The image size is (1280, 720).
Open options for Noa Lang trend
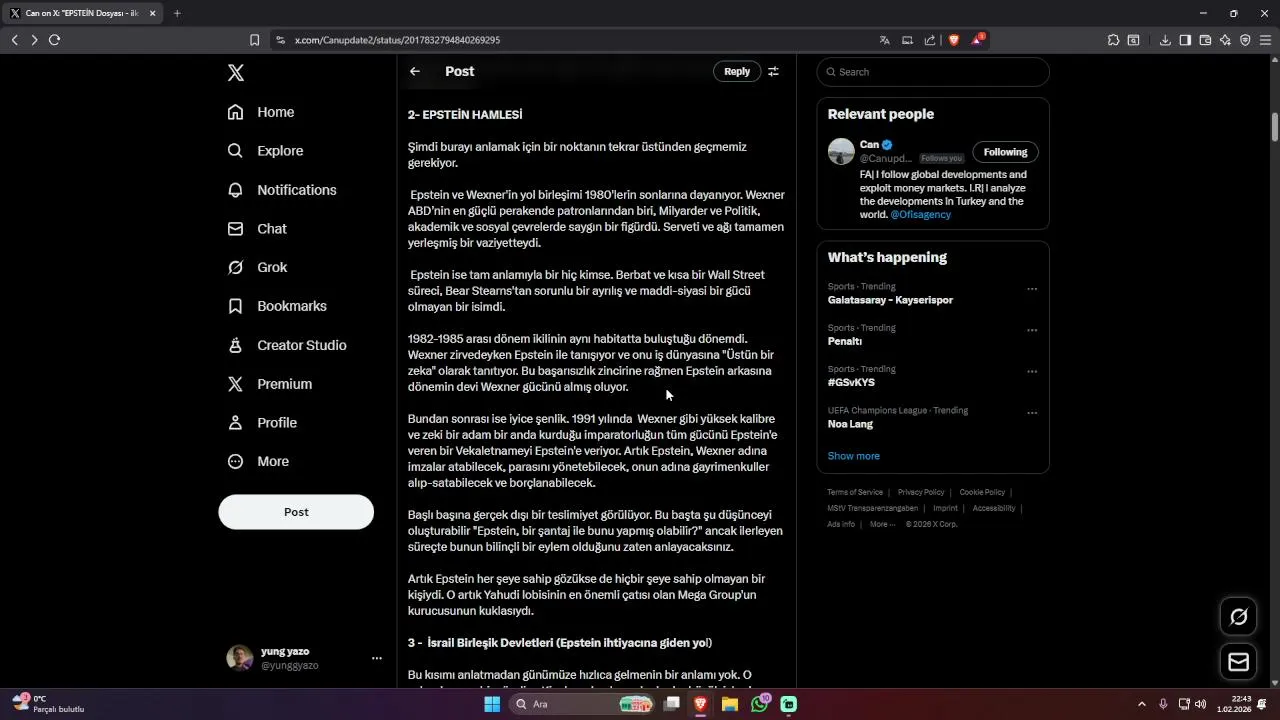coord(1032,413)
